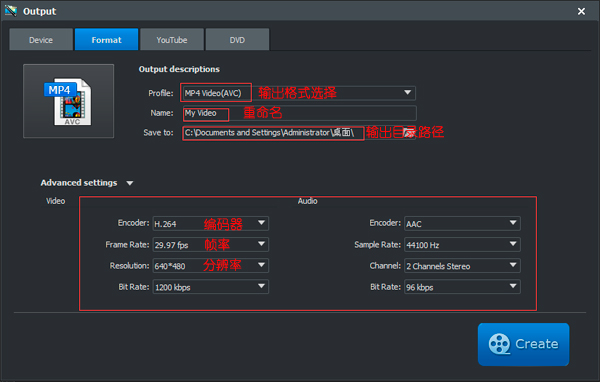
Task: Open the video Encoder H.264 dropdown
Action: 210,224
